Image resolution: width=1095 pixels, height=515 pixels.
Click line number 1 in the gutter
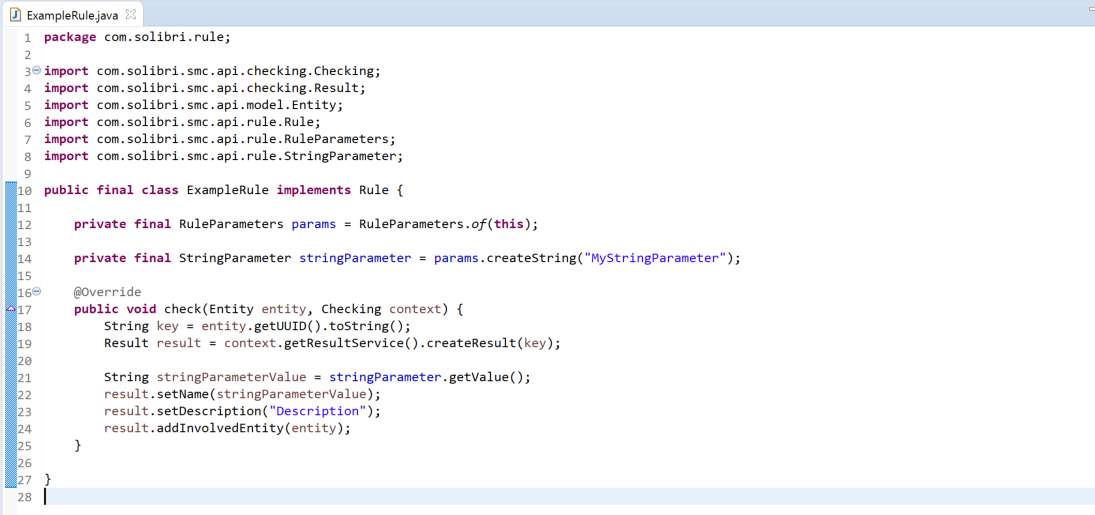click(28, 37)
